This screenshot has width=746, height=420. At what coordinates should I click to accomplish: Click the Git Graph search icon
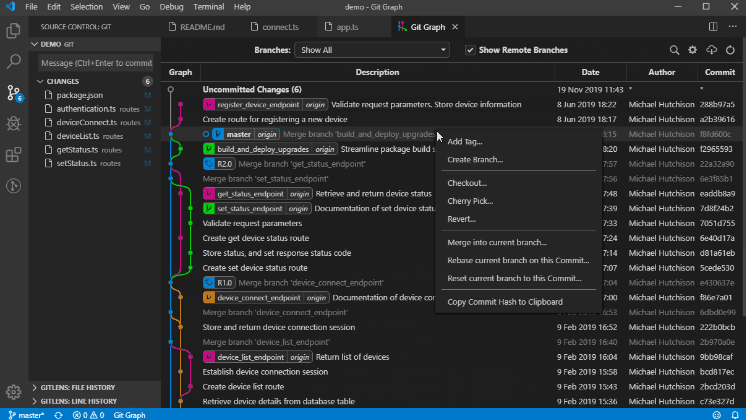[674, 50]
